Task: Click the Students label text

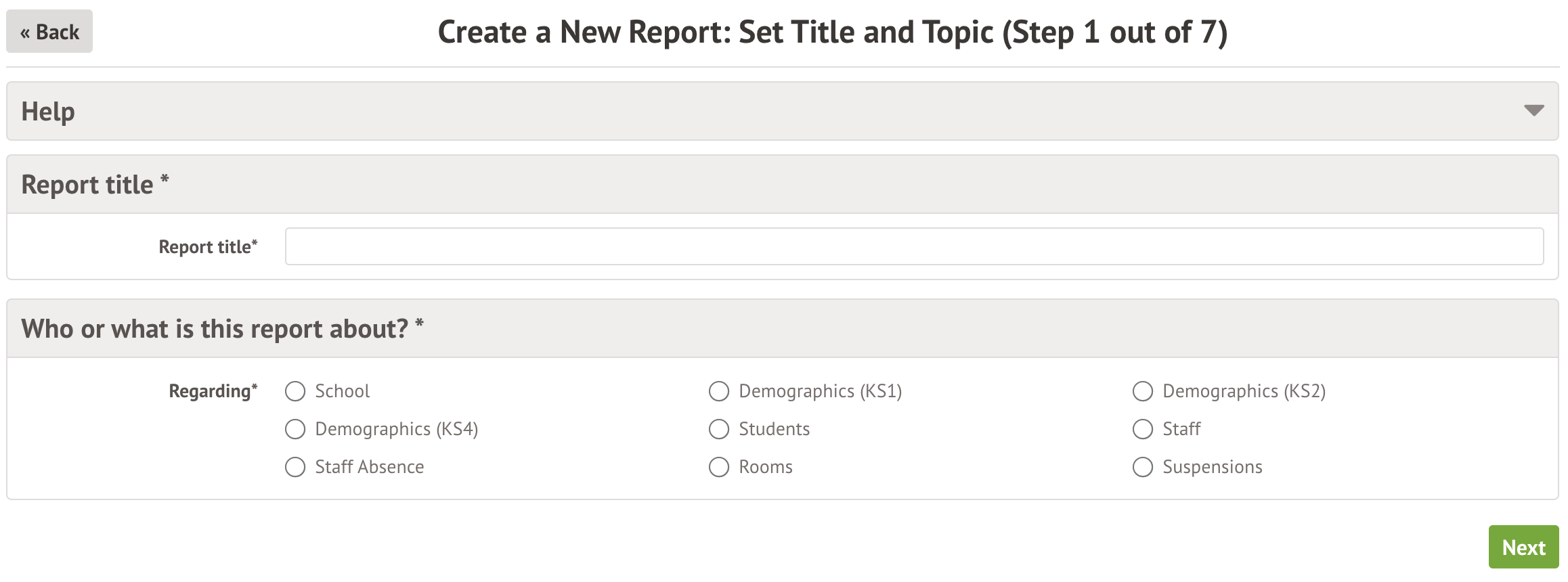Action: (x=774, y=429)
